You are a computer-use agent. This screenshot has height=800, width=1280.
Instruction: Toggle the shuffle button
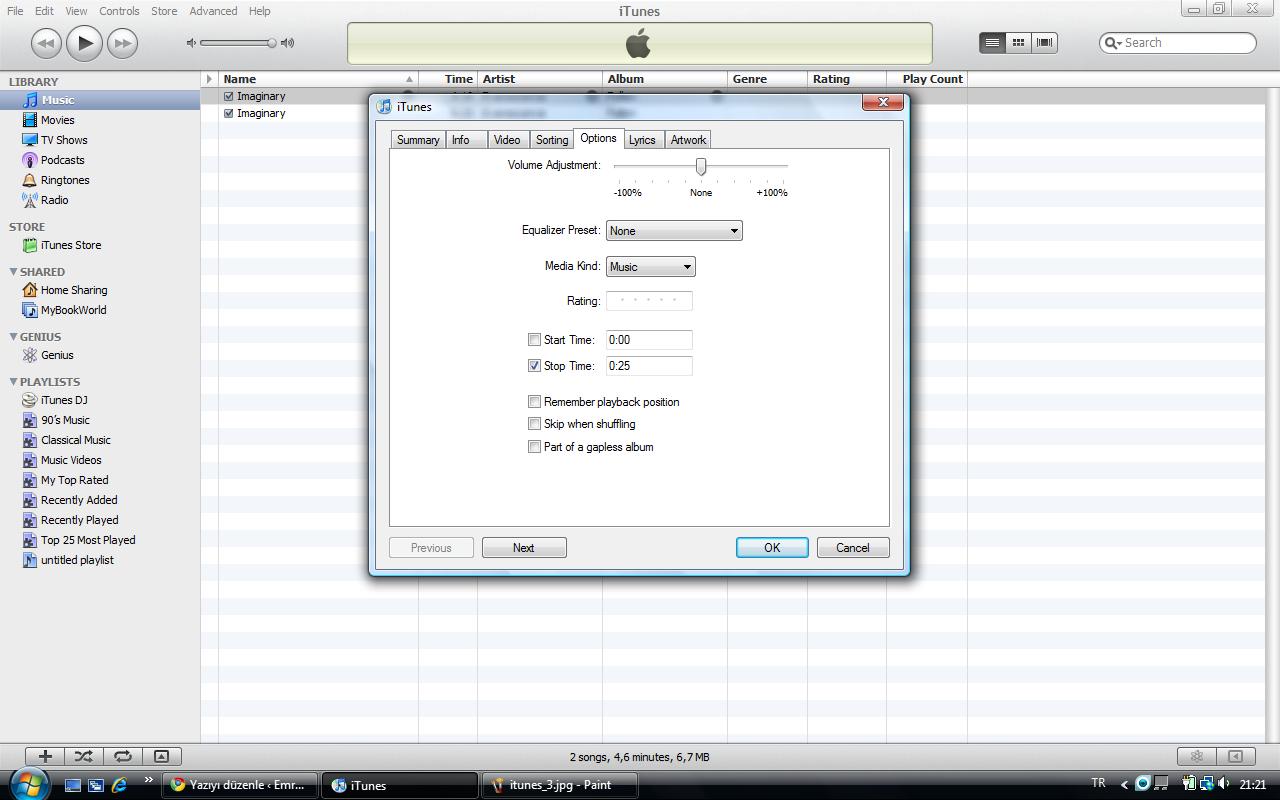coord(83,757)
